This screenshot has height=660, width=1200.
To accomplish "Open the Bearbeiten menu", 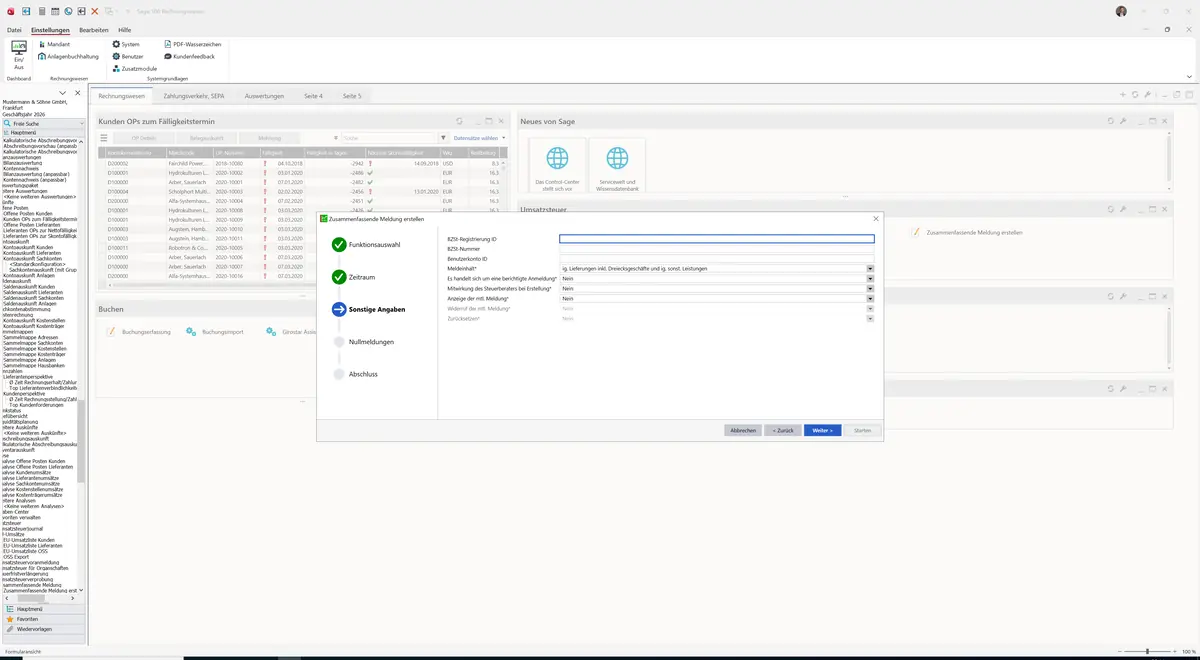I will (93, 30).
